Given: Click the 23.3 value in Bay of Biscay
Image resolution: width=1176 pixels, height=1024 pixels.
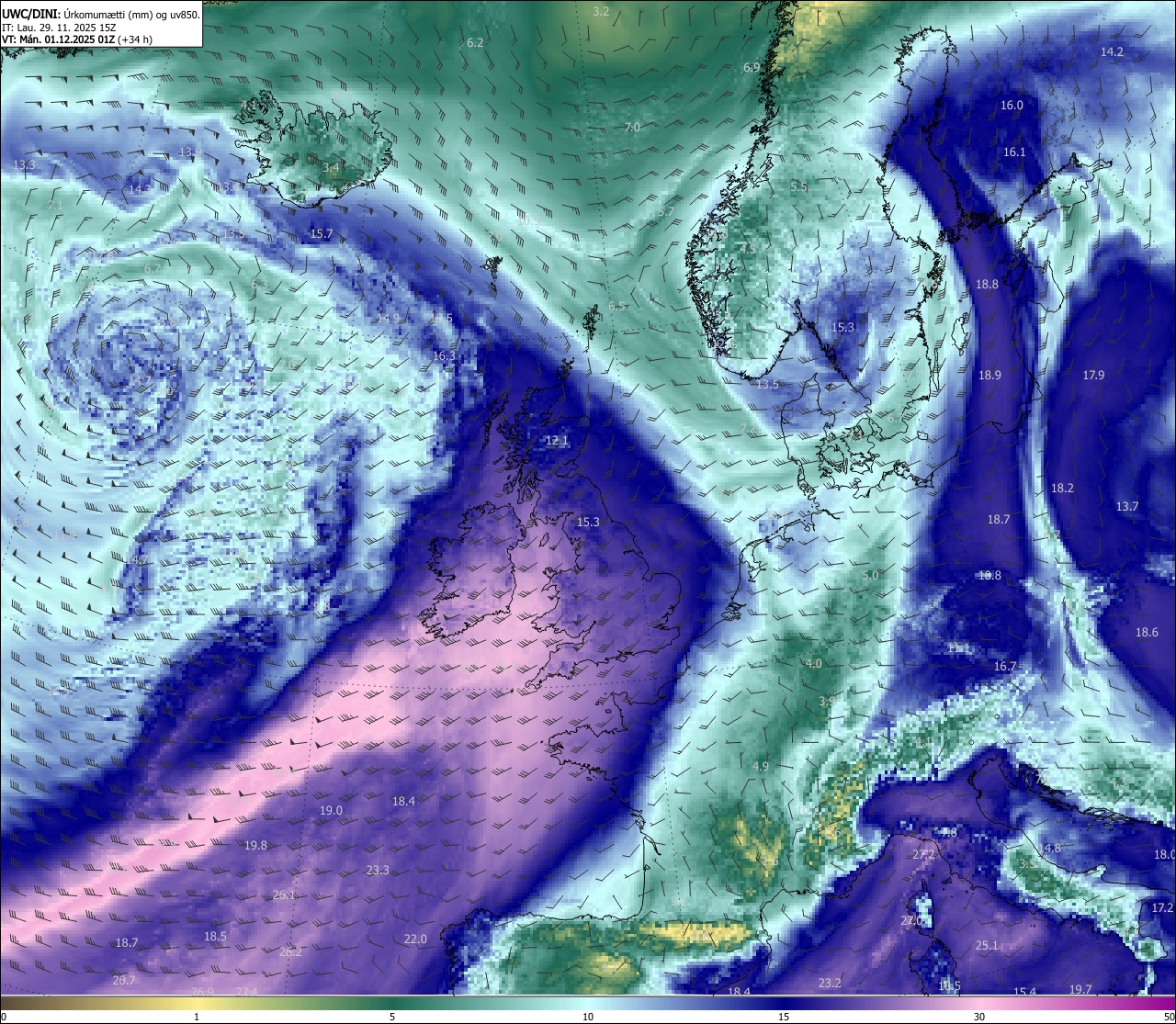Looking at the screenshot, I should pos(378,871).
